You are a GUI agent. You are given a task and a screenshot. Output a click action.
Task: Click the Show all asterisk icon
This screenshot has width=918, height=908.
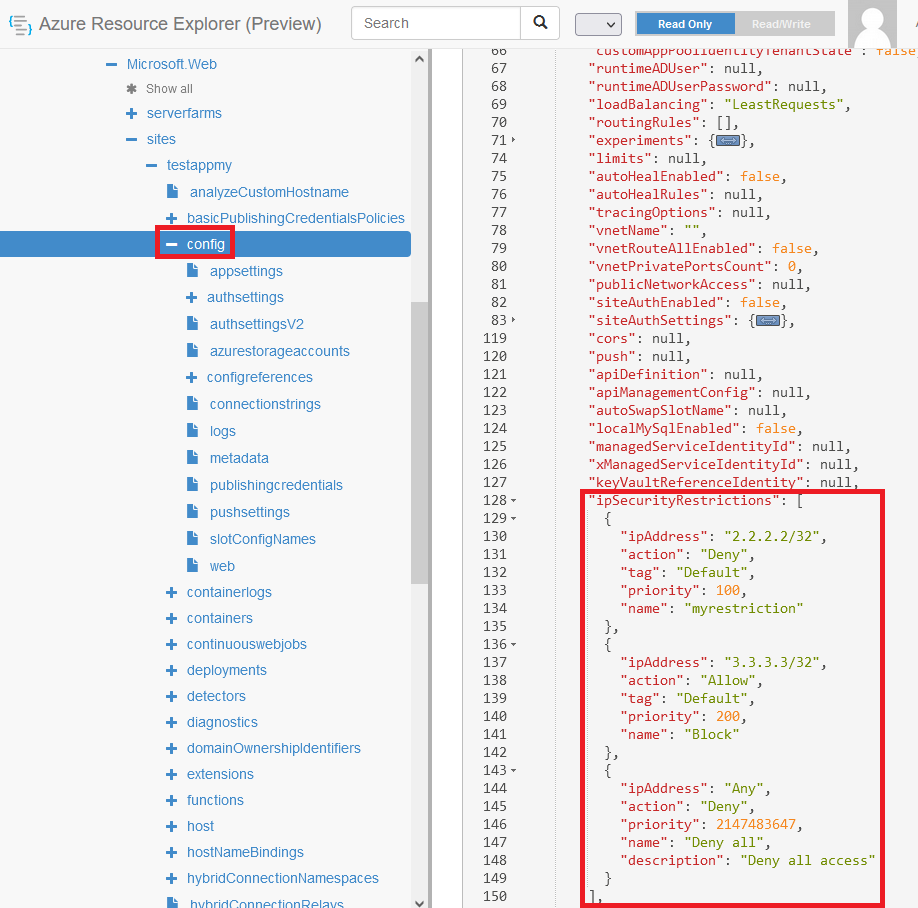pos(132,89)
